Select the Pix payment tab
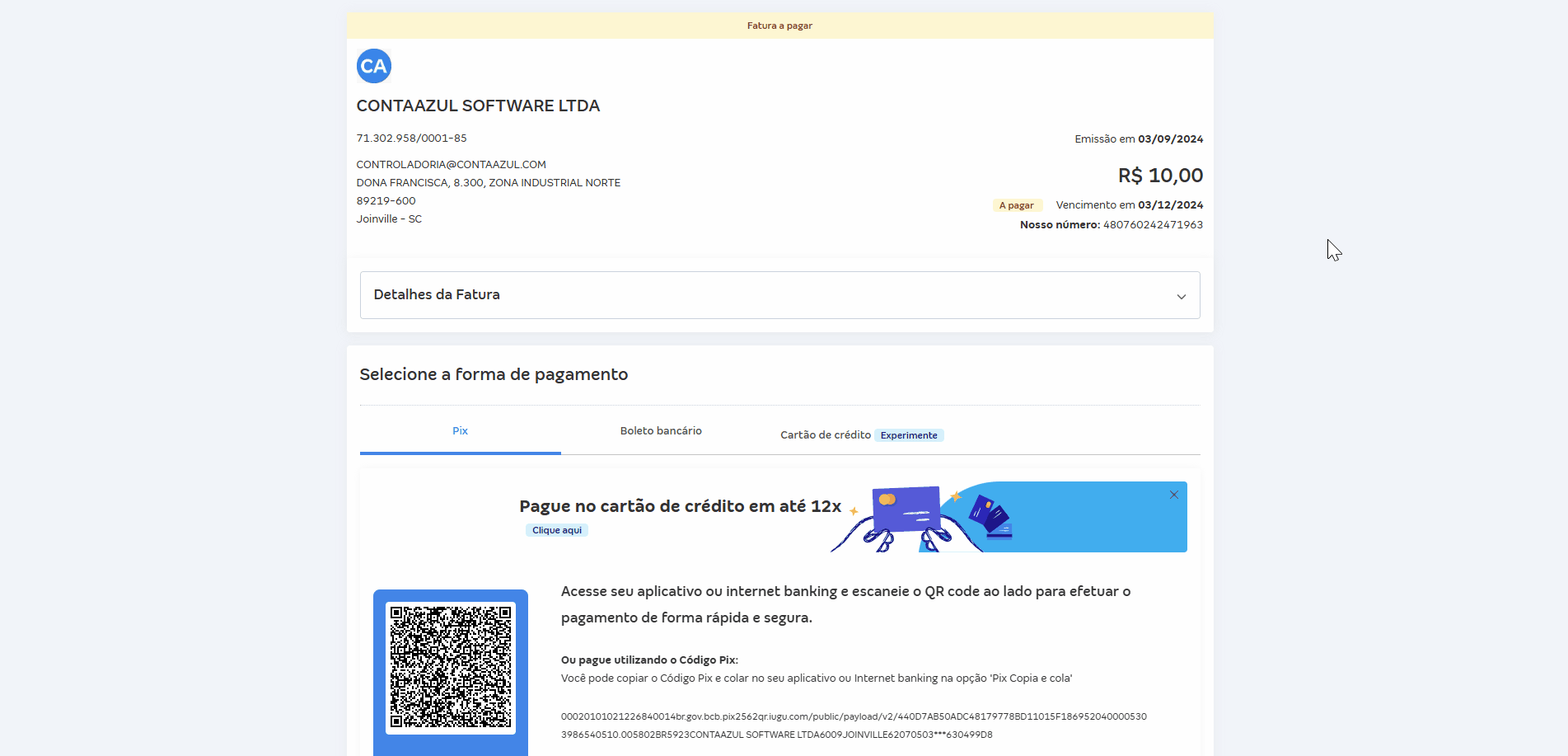 coord(460,431)
